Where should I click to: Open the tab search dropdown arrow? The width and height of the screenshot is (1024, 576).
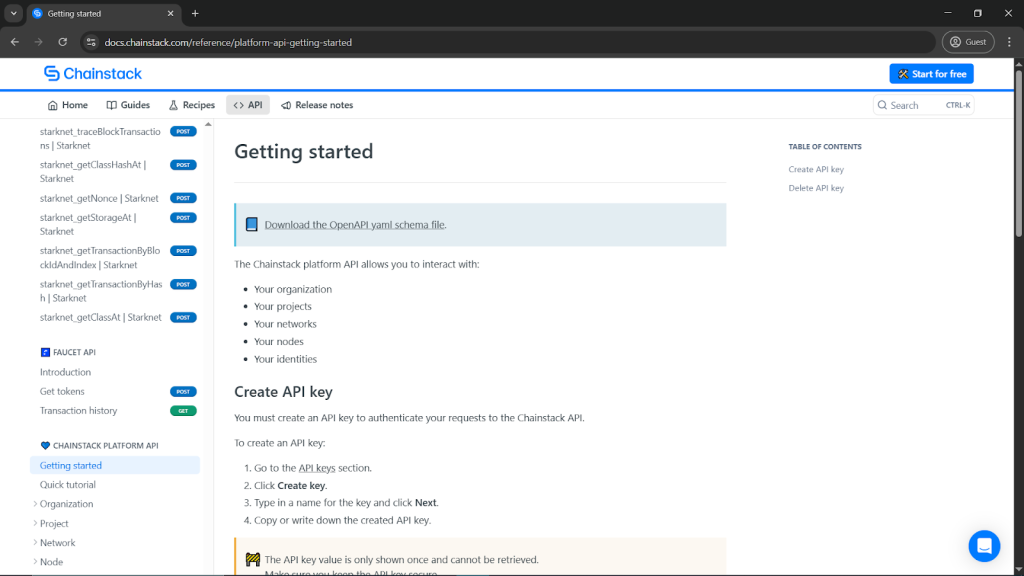pos(13,14)
